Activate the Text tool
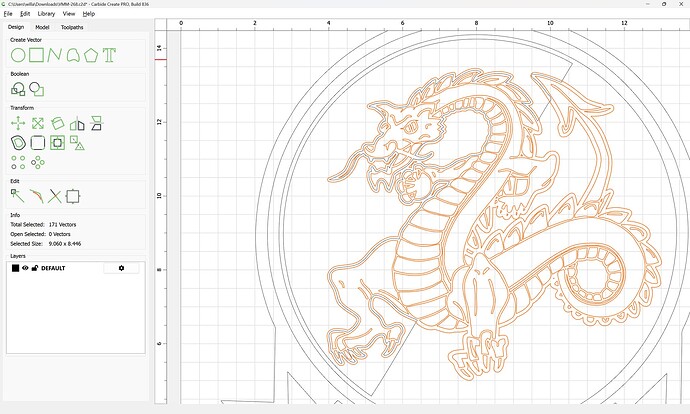This screenshot has width=690, height=414. pos(109,55)
